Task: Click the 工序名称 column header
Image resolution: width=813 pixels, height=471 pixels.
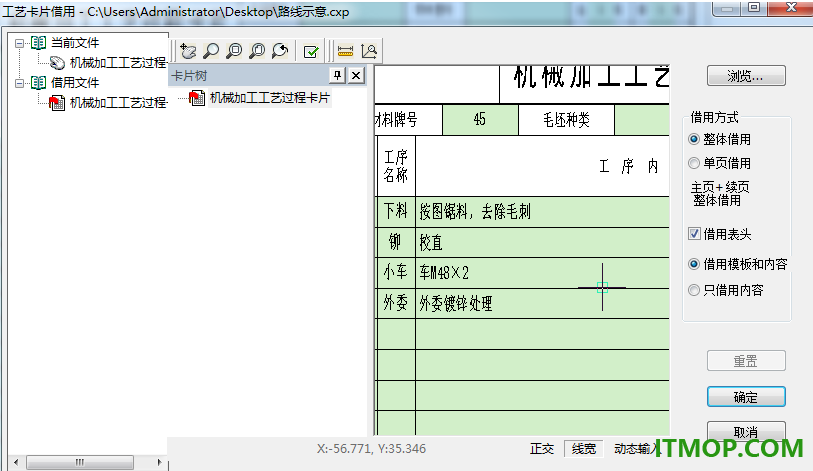Action: [396, 166]
